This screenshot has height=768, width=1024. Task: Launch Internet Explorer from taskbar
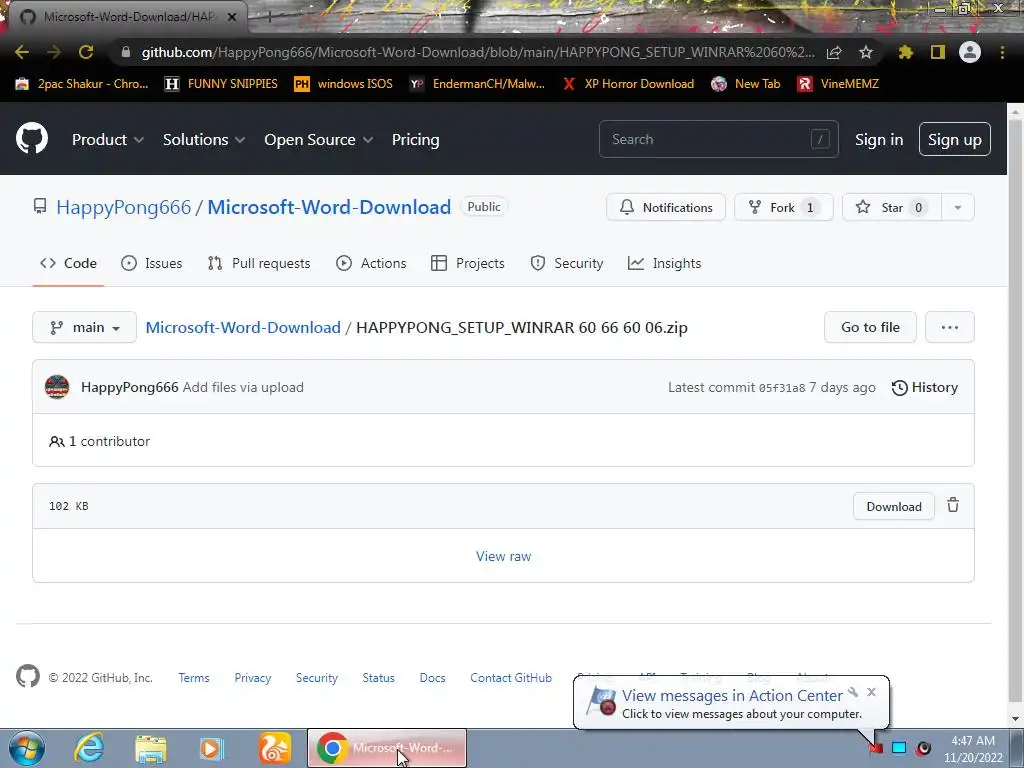[89, 748]
